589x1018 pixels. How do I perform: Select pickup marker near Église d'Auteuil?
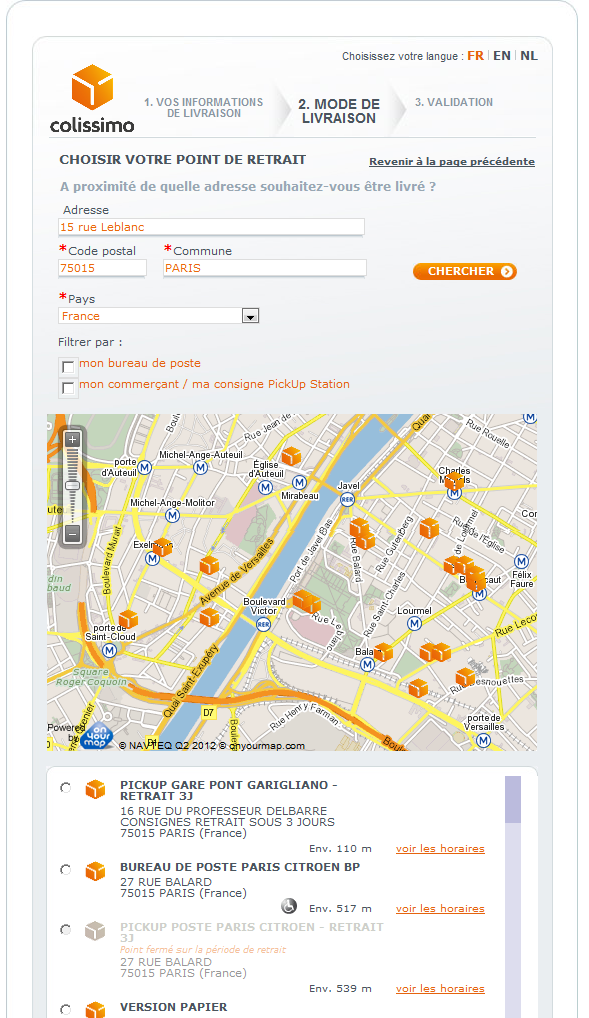pyautogui.click(x=292, y=456)
